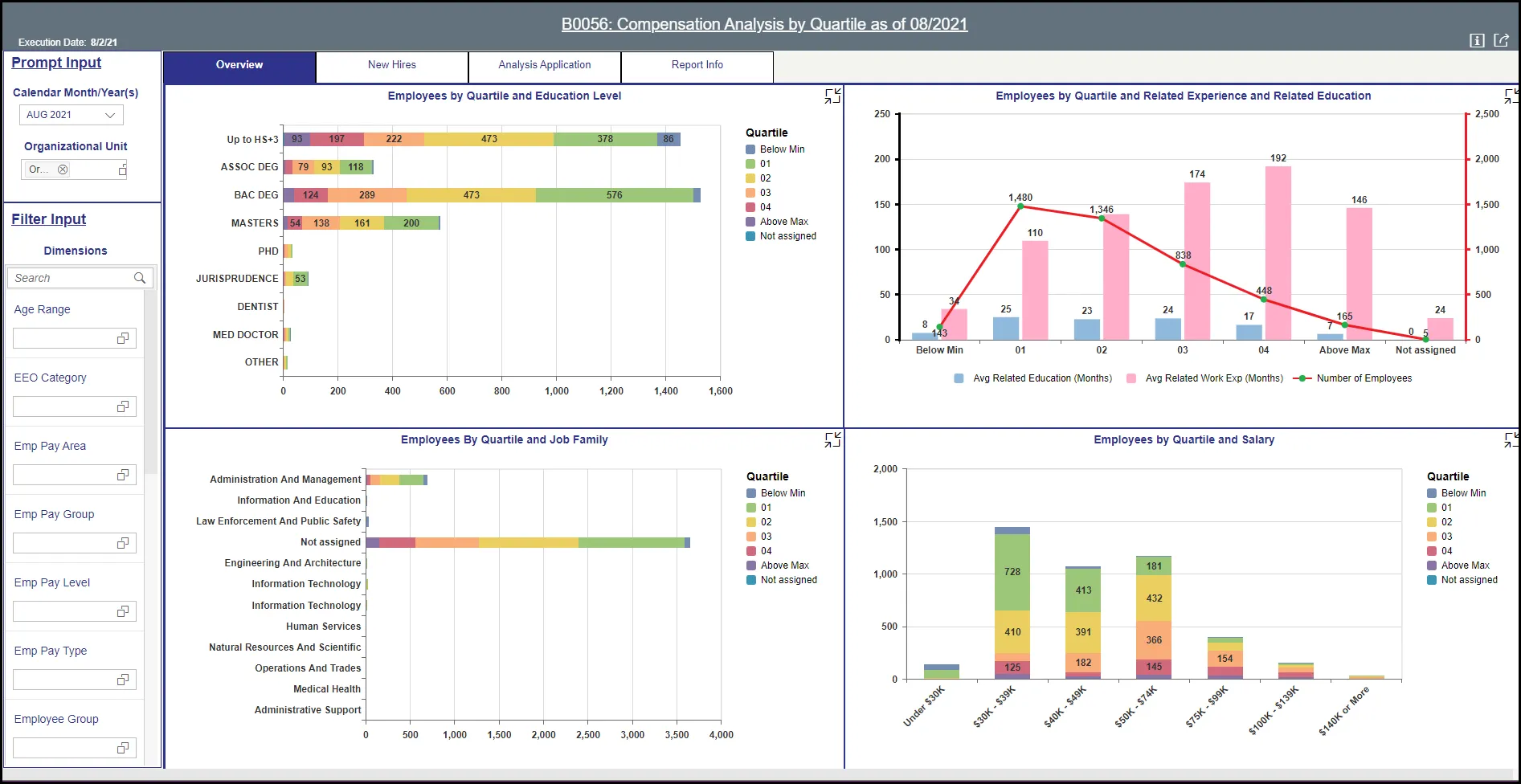
Task: Open the report information icon
Action: click(1477, 40)
